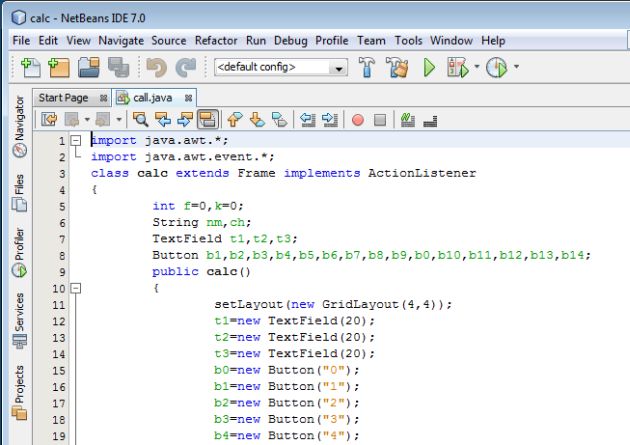Click the Clean and Build broom icon

coord(397,67)
